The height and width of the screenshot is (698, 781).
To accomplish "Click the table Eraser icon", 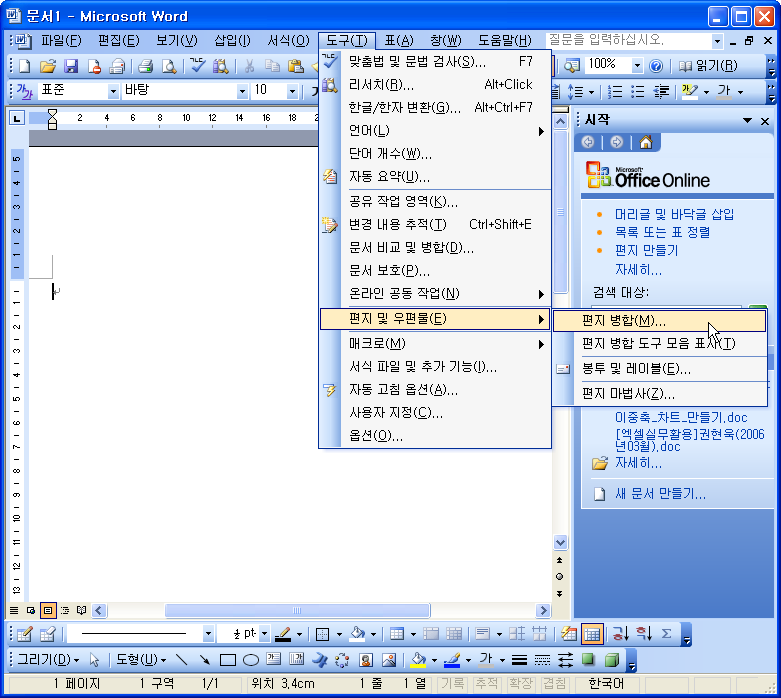I will [x=47, y=634].
